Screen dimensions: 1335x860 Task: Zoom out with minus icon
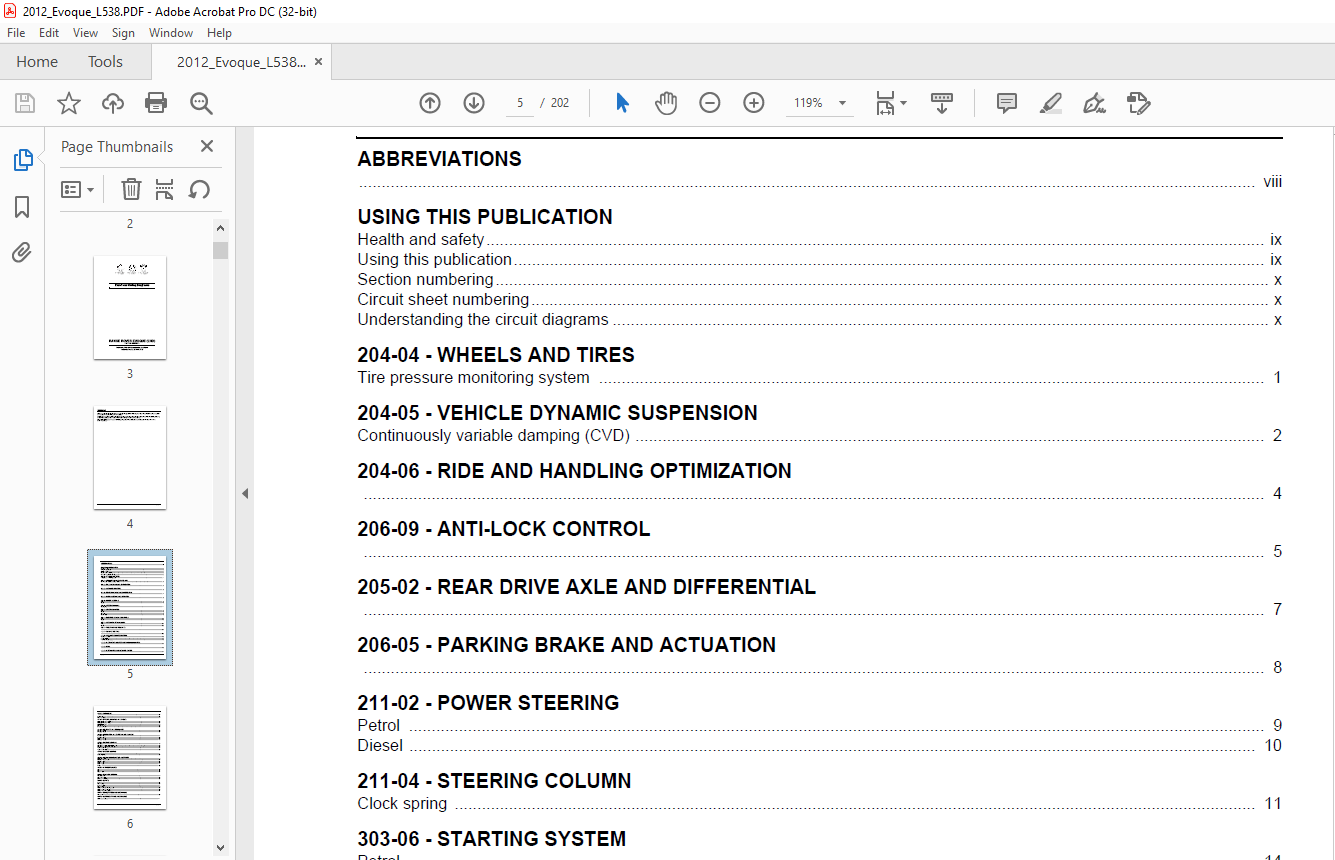point(710,103)
